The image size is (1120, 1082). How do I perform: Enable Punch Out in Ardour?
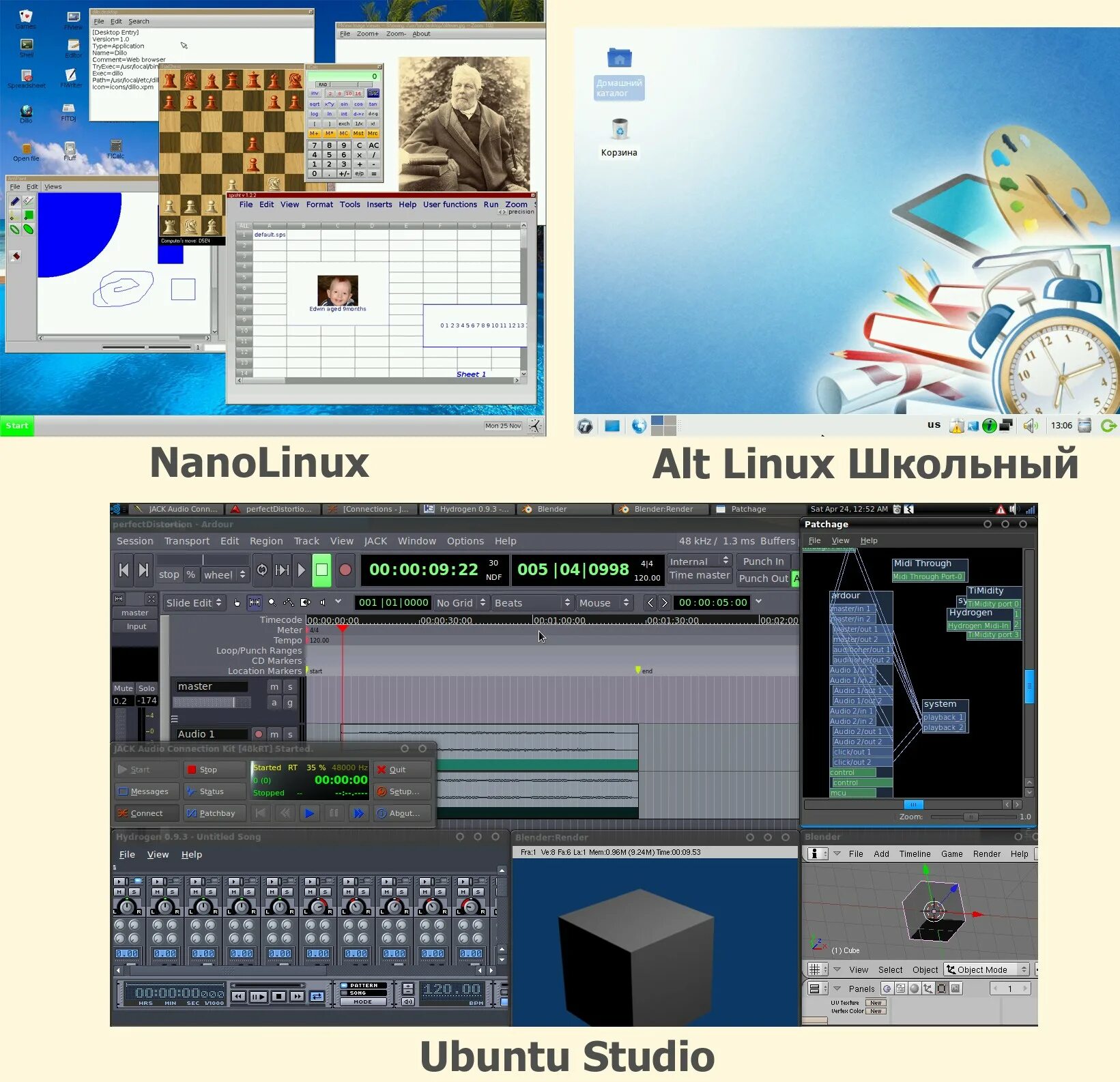[x=763, y=579]
